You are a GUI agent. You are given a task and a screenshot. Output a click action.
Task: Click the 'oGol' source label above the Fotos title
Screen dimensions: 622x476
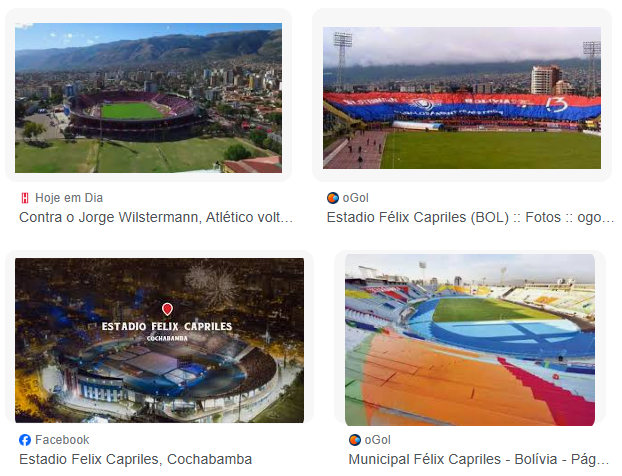coord(355,198)
